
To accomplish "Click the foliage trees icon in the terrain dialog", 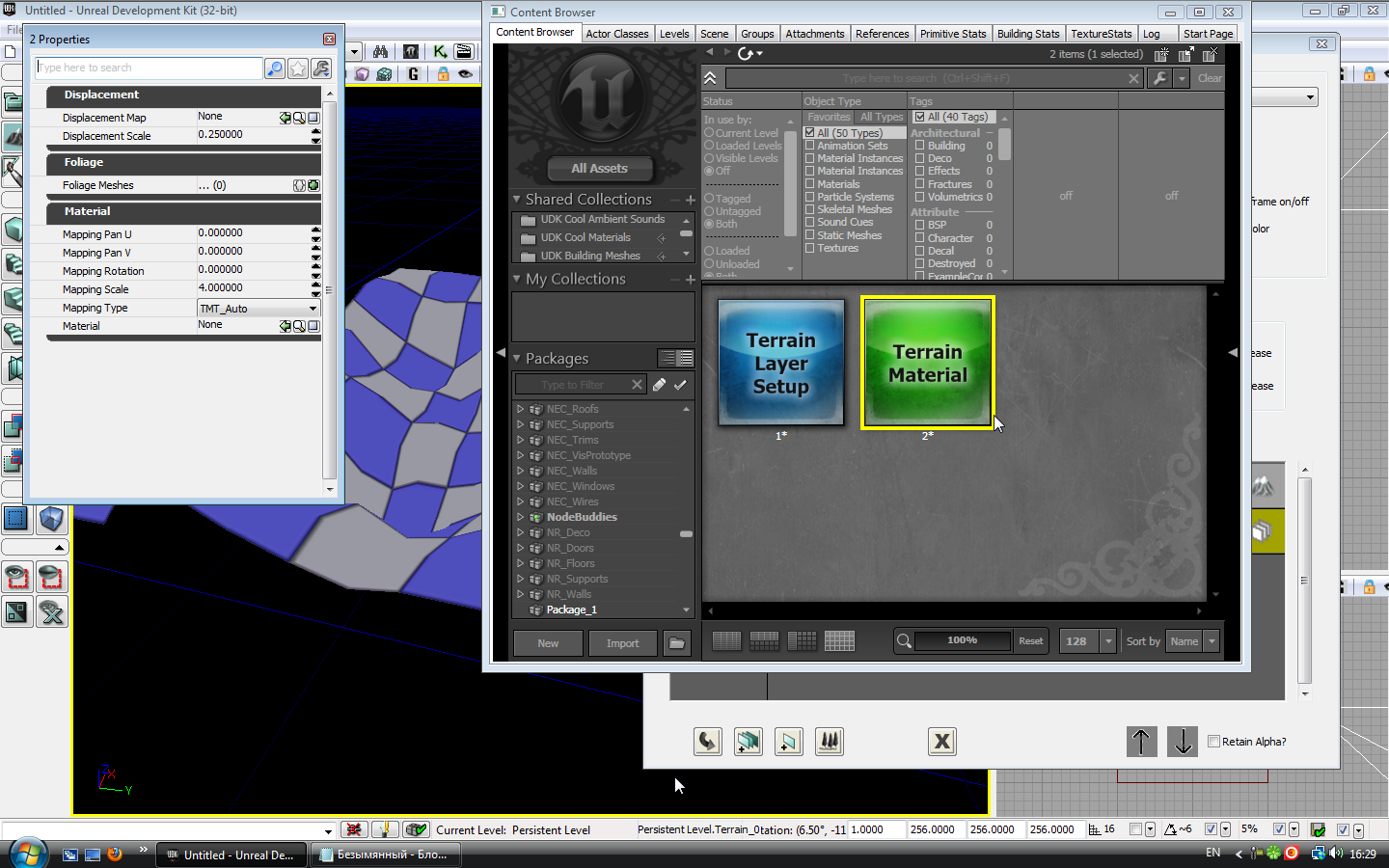I will coord(830,741).
